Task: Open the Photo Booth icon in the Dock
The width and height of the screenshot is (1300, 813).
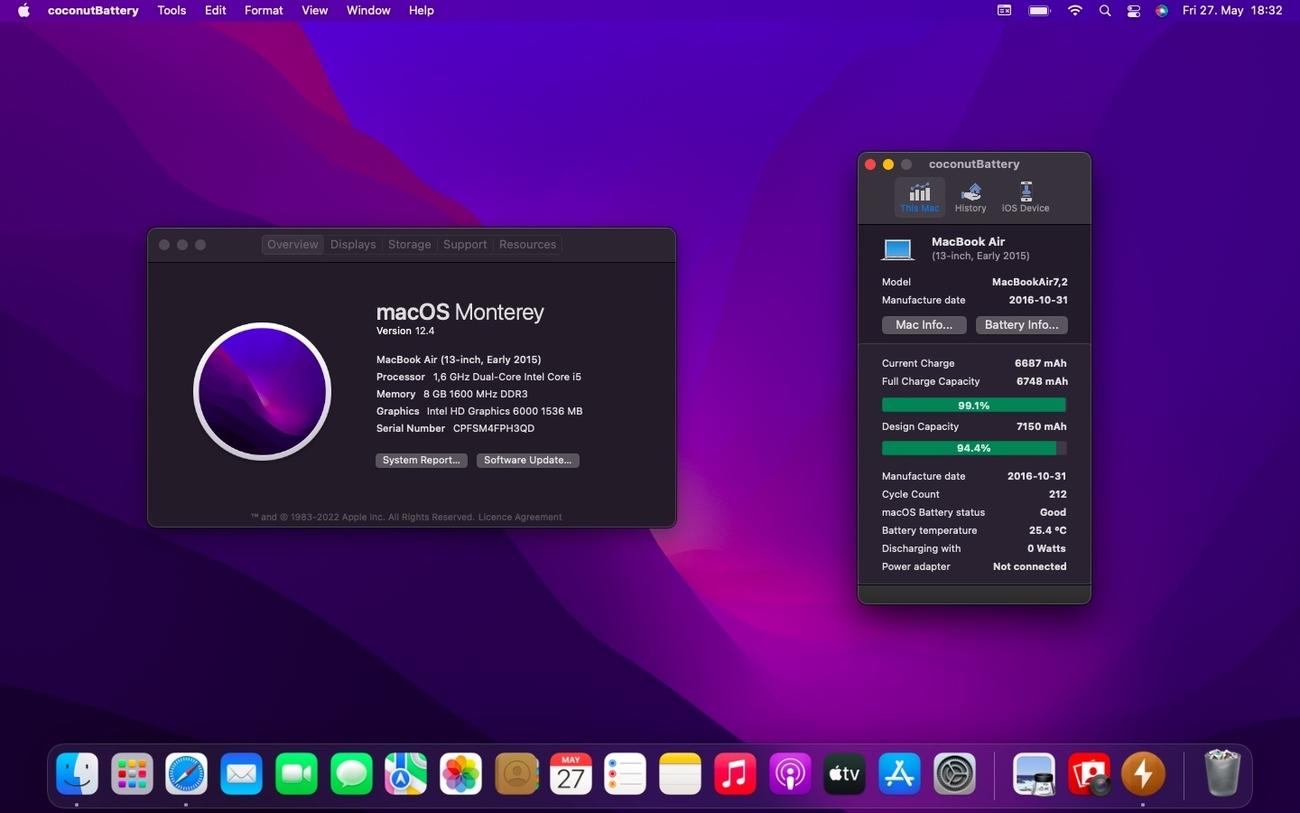Action: (x=1089, y=774)
